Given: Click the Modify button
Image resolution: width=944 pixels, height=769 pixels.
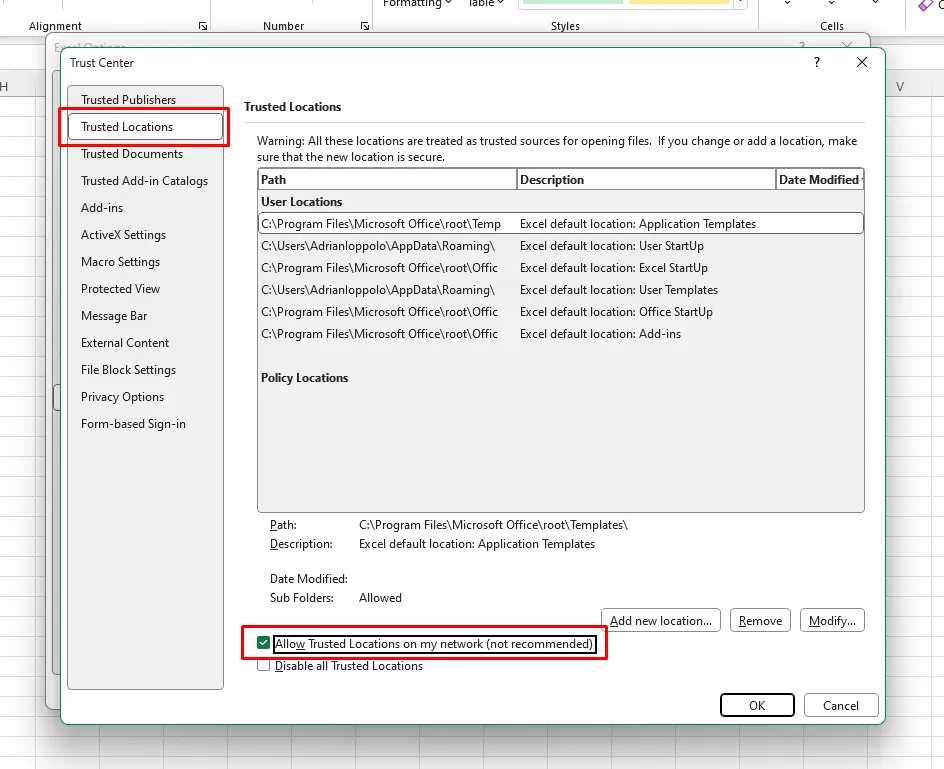Looking at the screenshot, I should pyautogui.click(x=832, y=621).
